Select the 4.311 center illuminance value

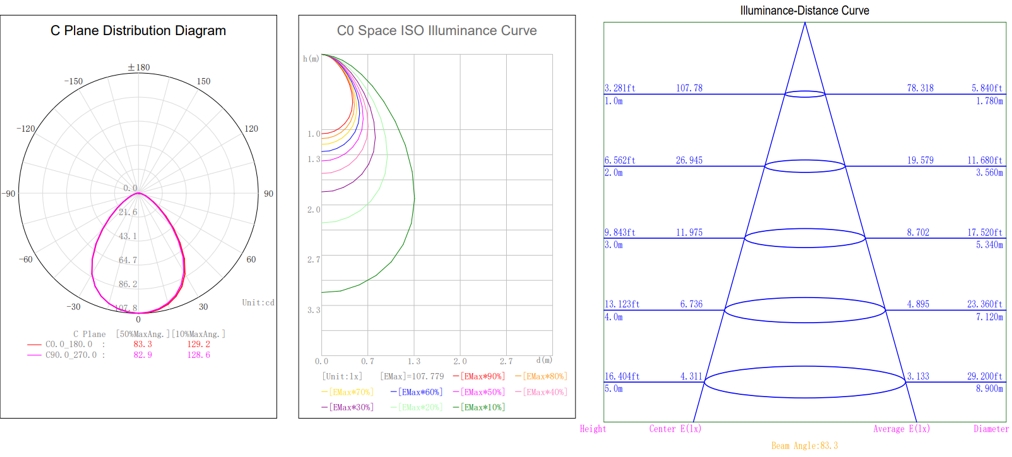point(691,376)
